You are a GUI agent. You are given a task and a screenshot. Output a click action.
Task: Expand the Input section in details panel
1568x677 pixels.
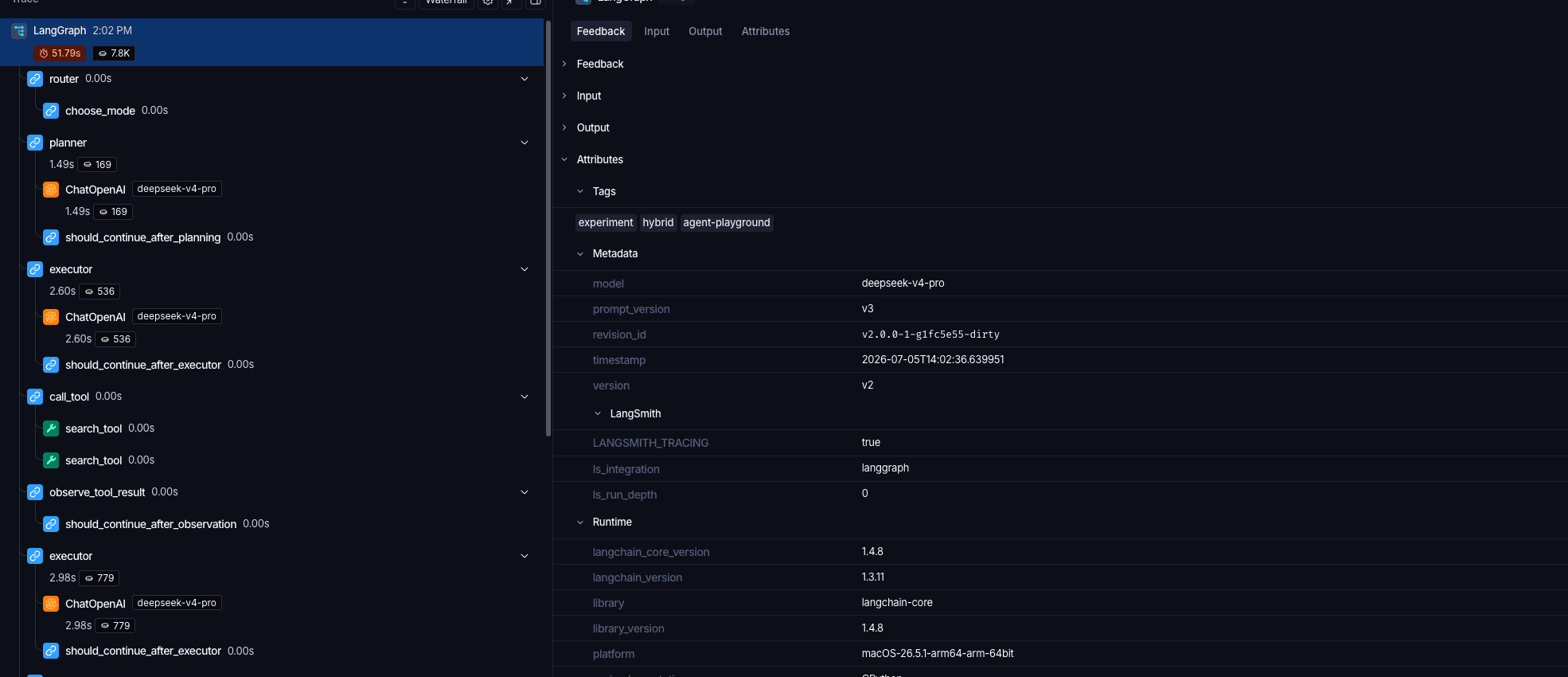[x=564, y=96]
